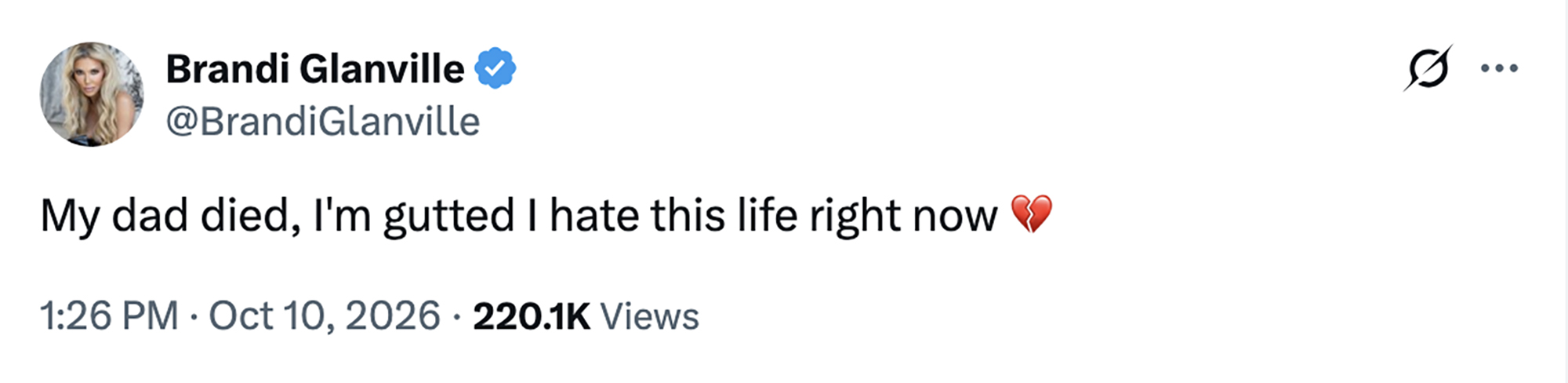Click the phrase "hate this life"
Screen dimensions: 1568x383
click(x=673, y=215)
